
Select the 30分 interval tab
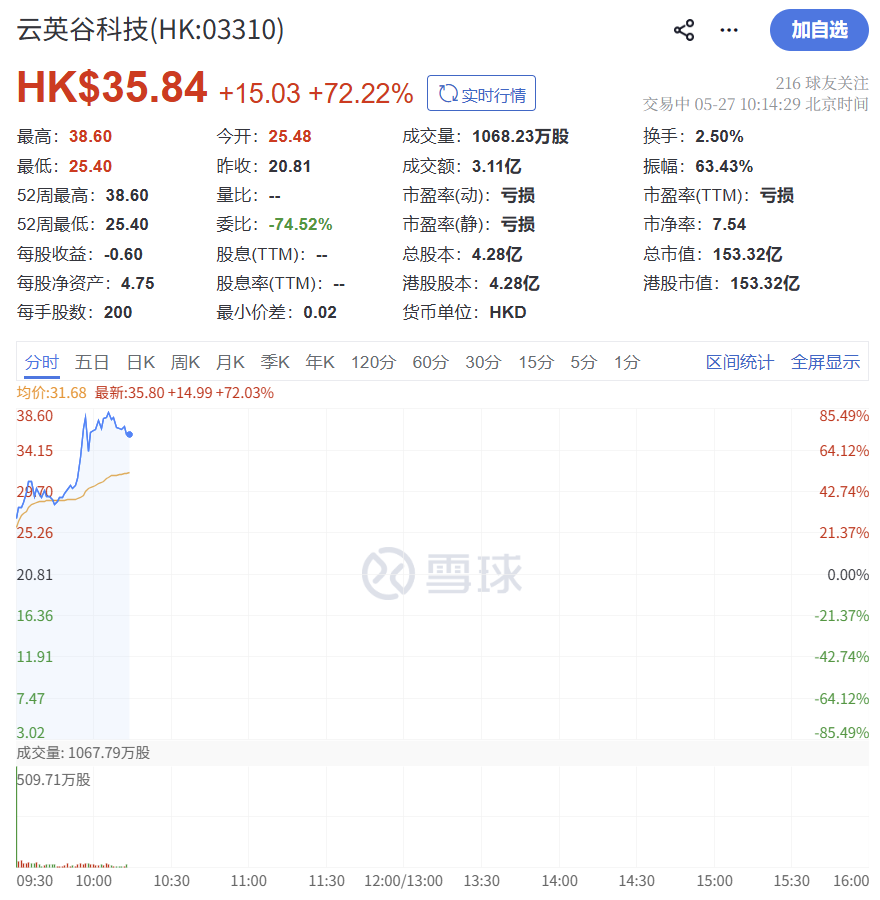pos(483,362)
